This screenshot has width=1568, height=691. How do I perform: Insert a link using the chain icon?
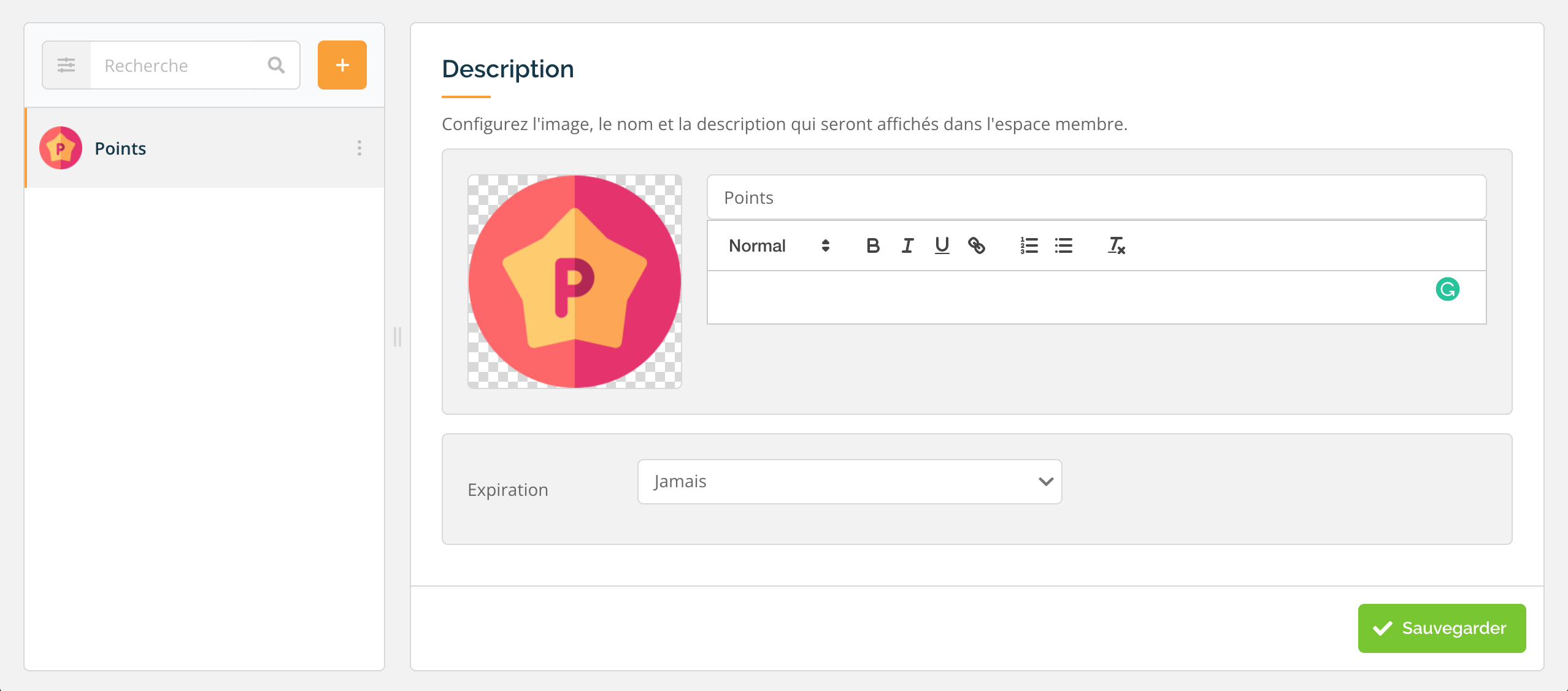976,245
